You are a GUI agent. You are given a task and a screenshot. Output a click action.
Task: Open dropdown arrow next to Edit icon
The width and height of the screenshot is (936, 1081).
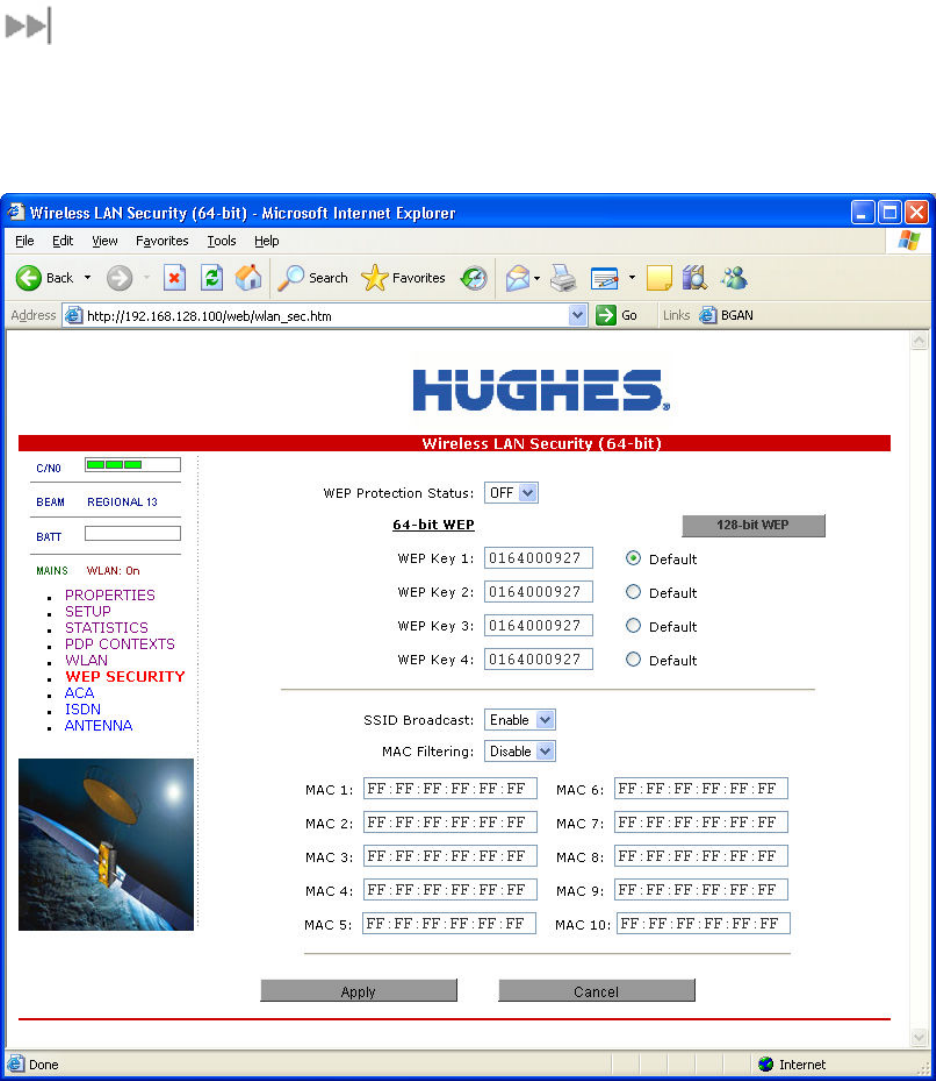(x=632, y=278)
